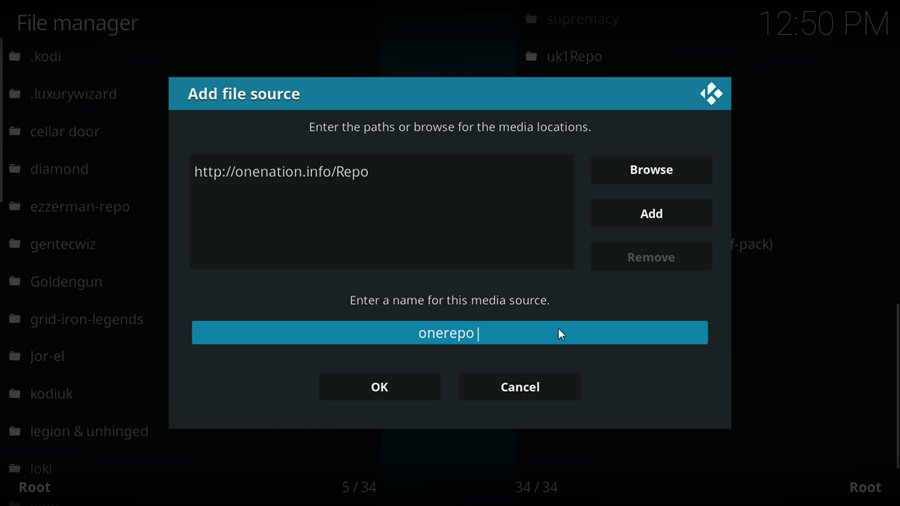900x506 pixels.
Task: Open the cellar door folder icon
Action: tap(15, 131)
